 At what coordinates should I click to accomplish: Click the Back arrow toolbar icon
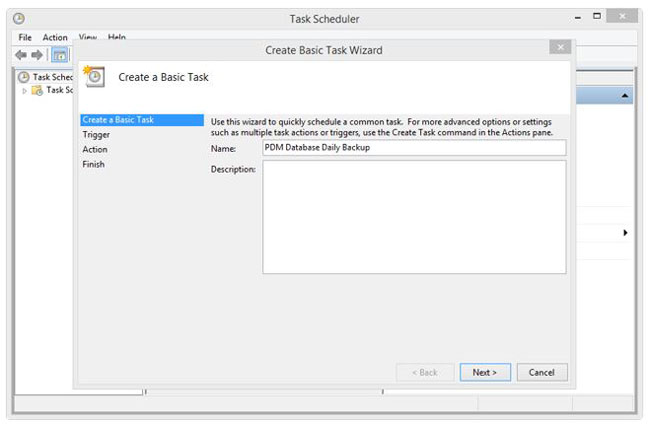[22, 55]
